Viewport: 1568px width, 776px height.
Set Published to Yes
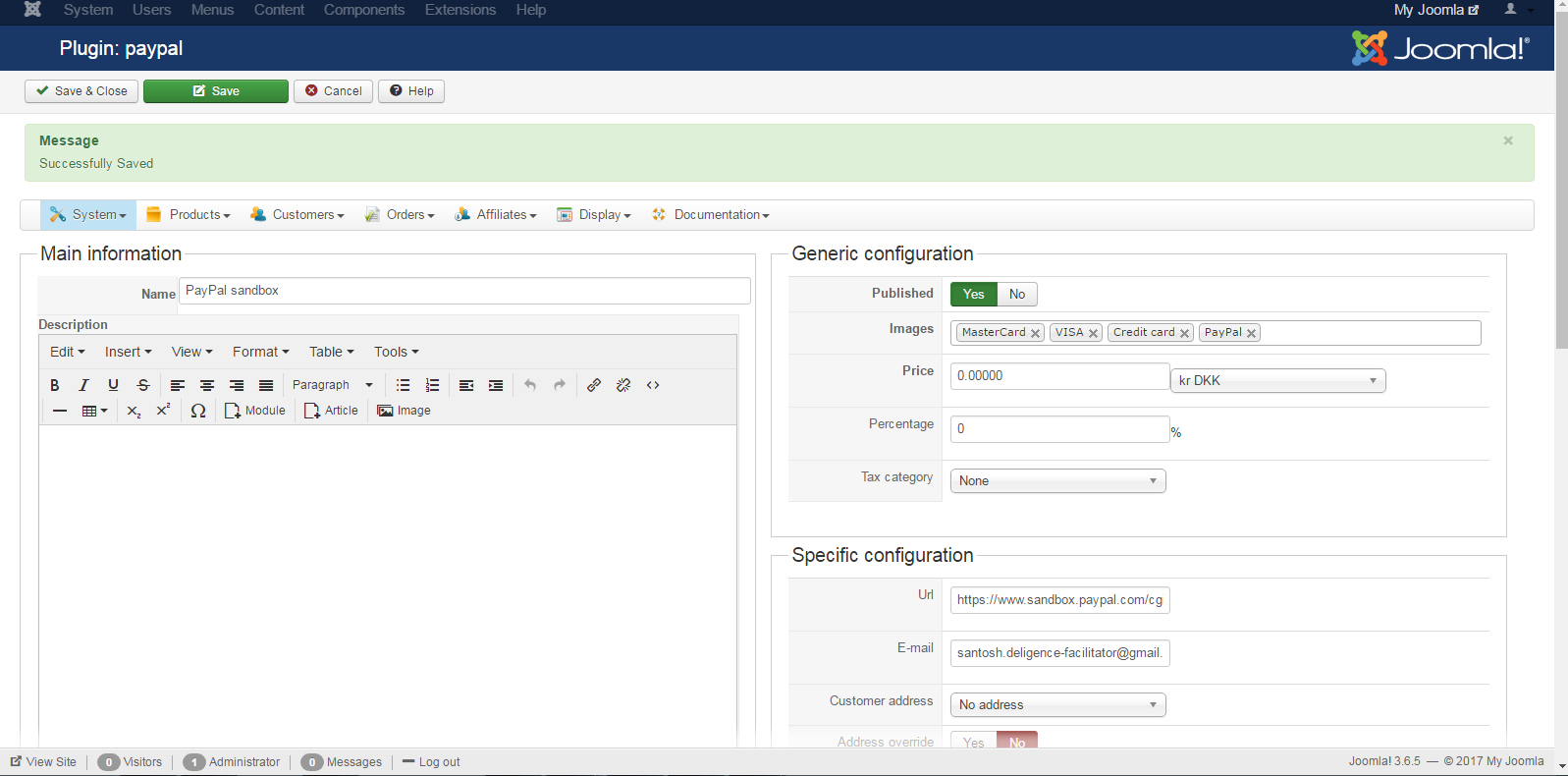(x=974, y=294)
